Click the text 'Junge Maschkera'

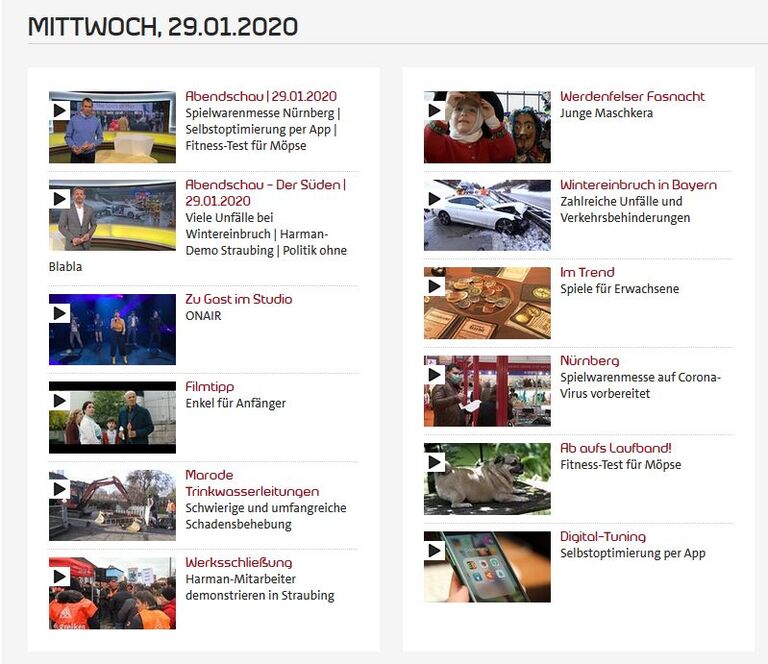[606, 113]
